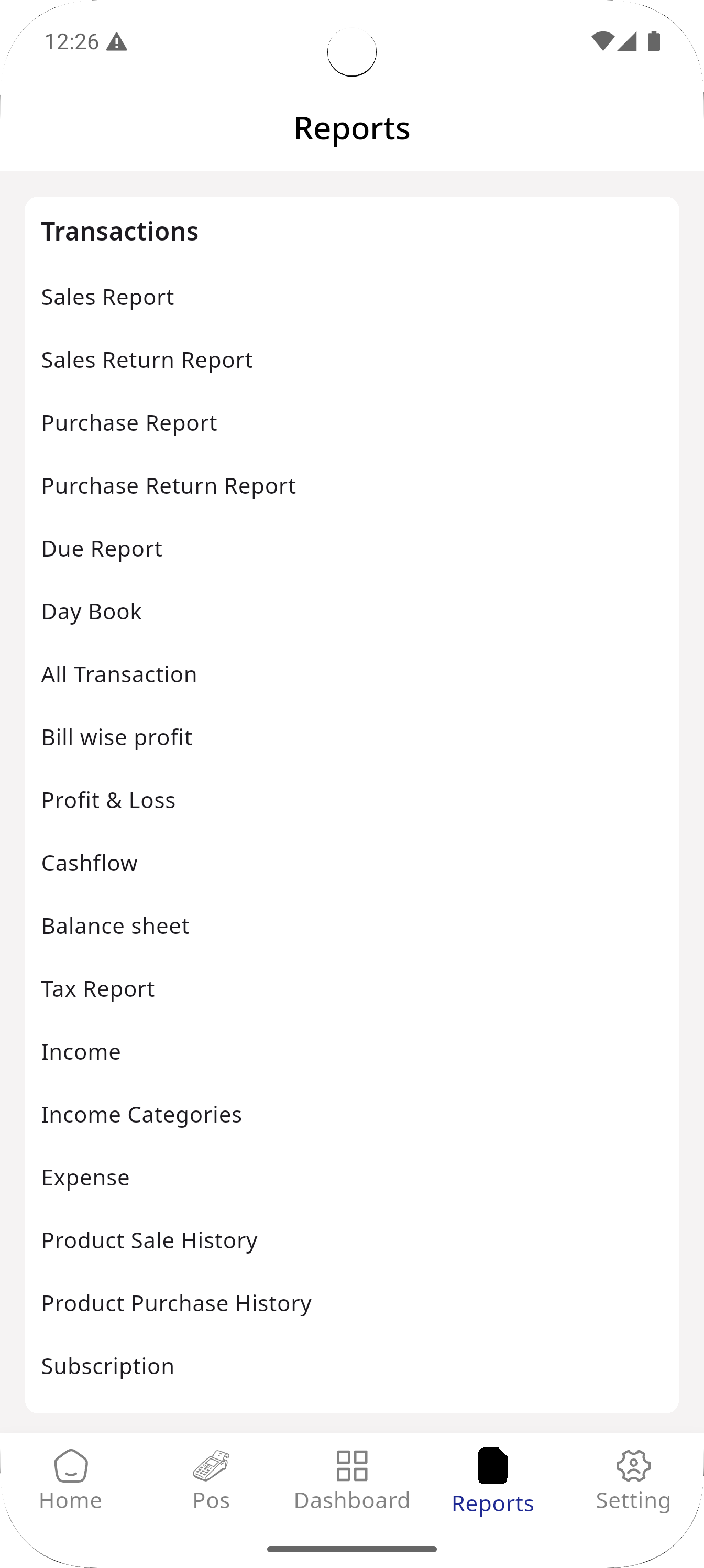Image resolution: width=704 pixels, height=1568 pixels.
Task: Tap the battery icon in status bar
Action: coord(654,41)
